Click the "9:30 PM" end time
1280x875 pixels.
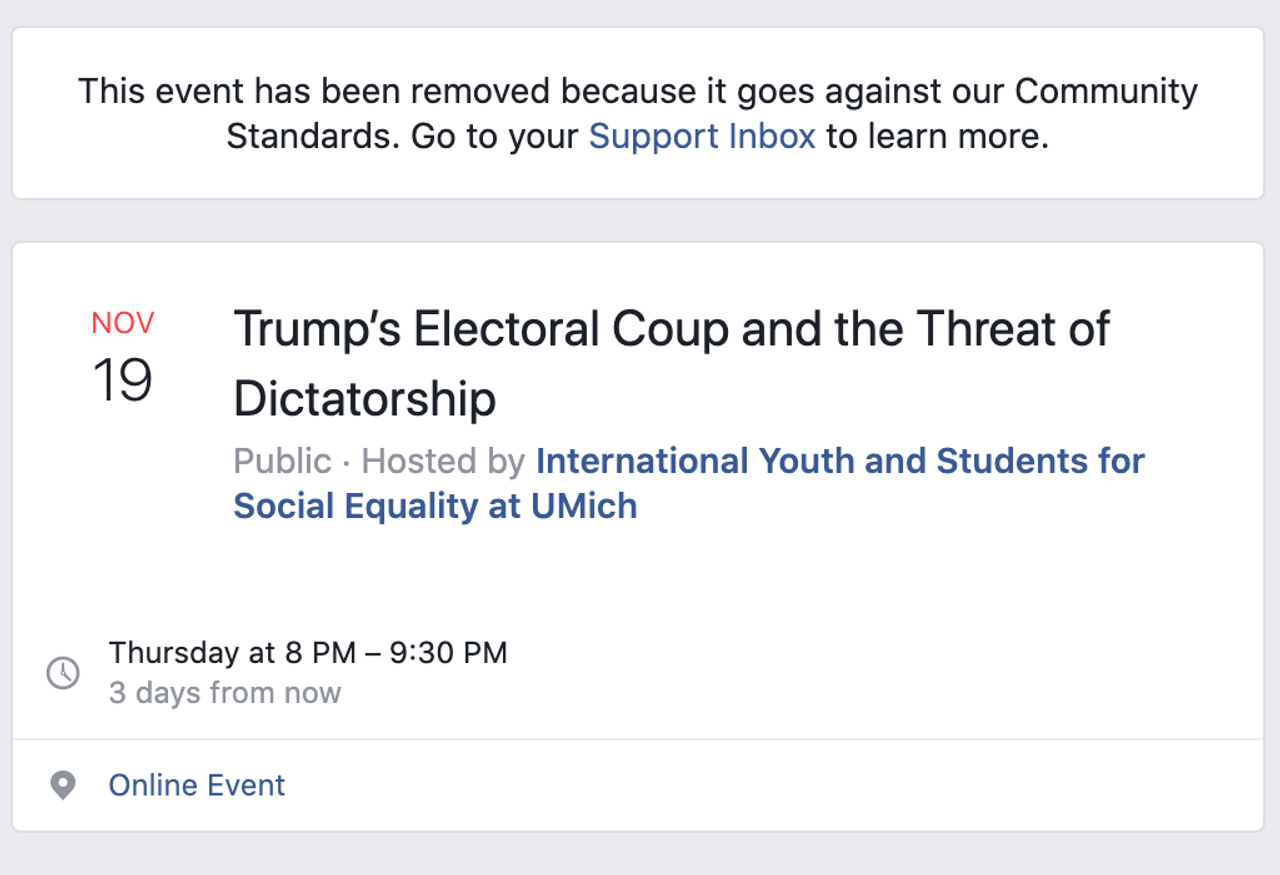tap(448, 653)
